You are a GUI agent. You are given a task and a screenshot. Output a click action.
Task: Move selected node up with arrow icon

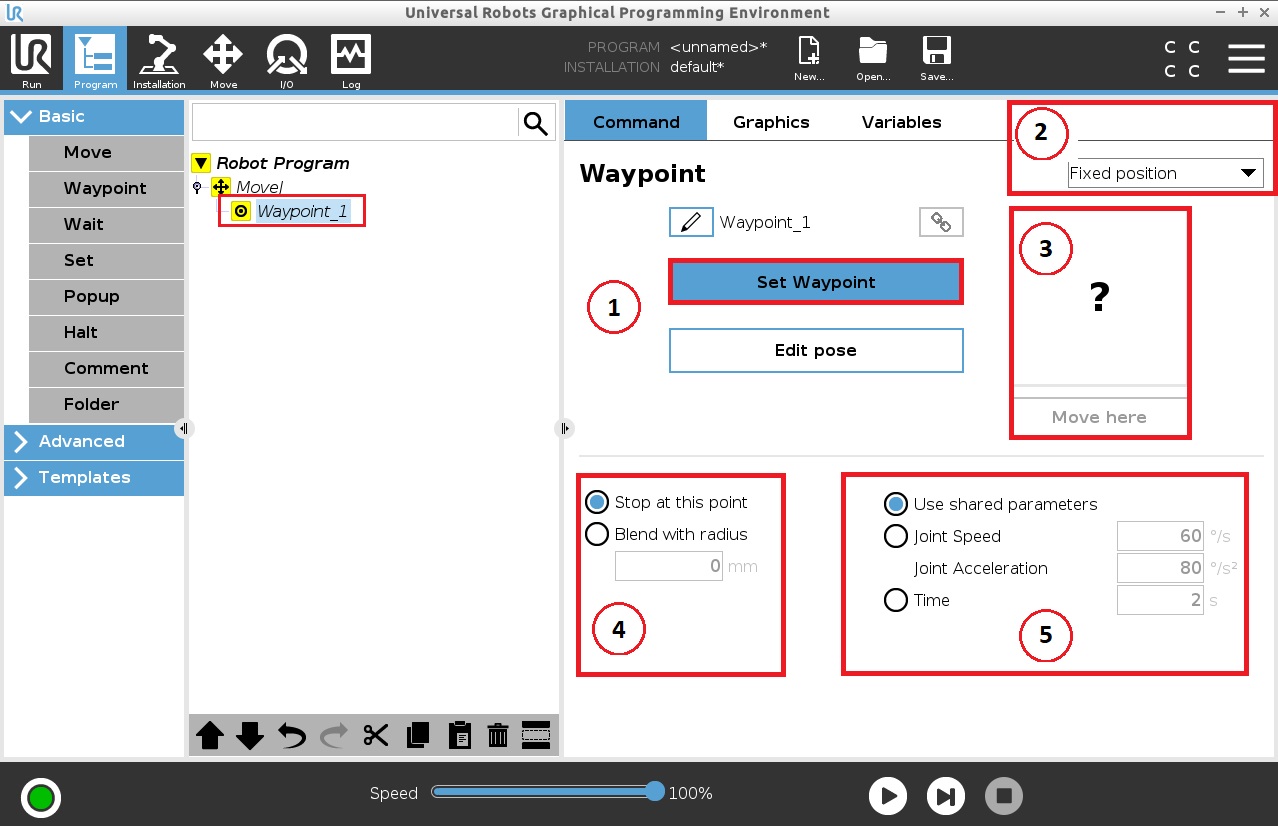210,736
